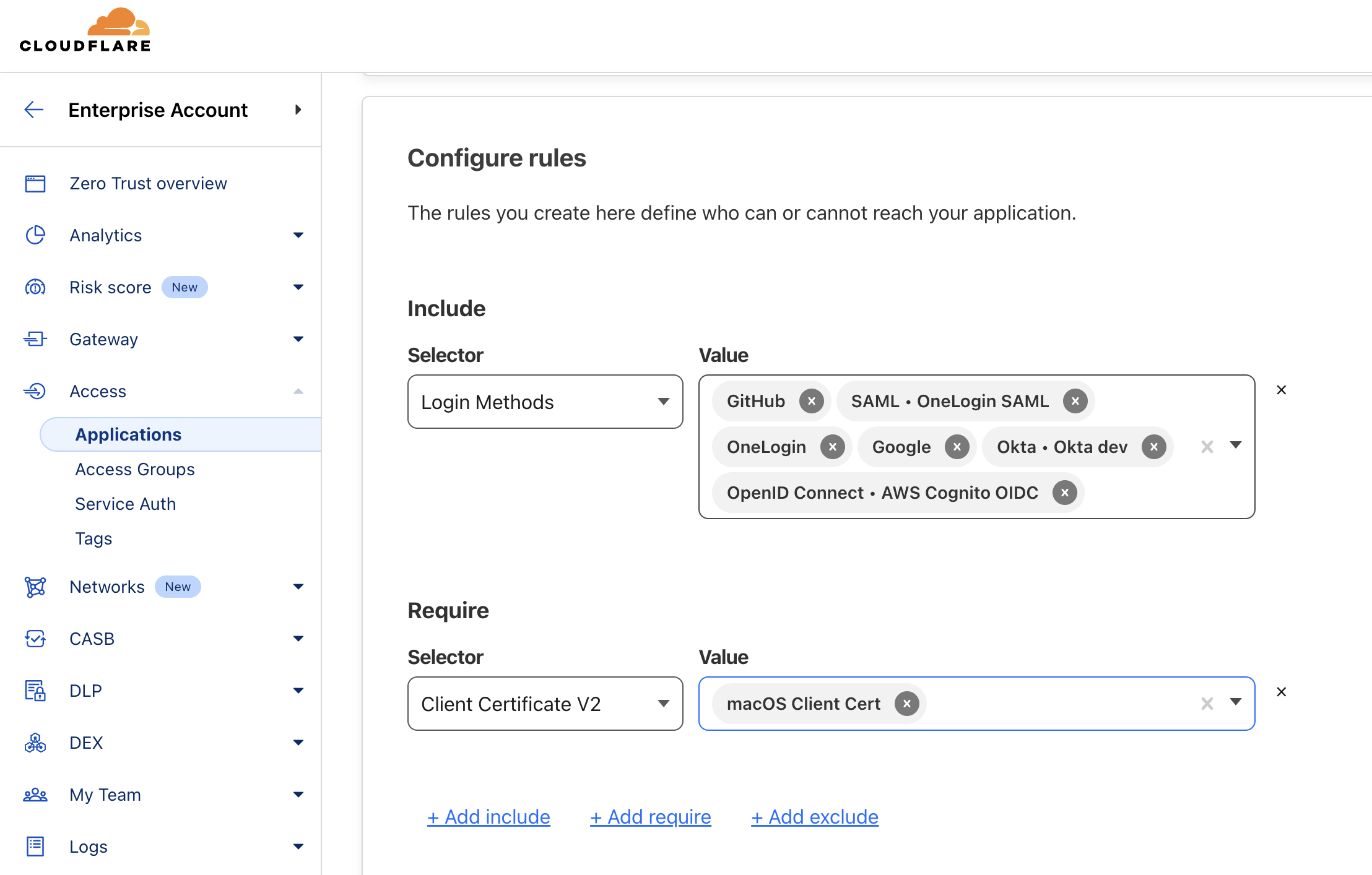Remove the macOS Client Cert value
This screenshot has height=875, width=1372.
pyautogui.click(x=906, y=704)
